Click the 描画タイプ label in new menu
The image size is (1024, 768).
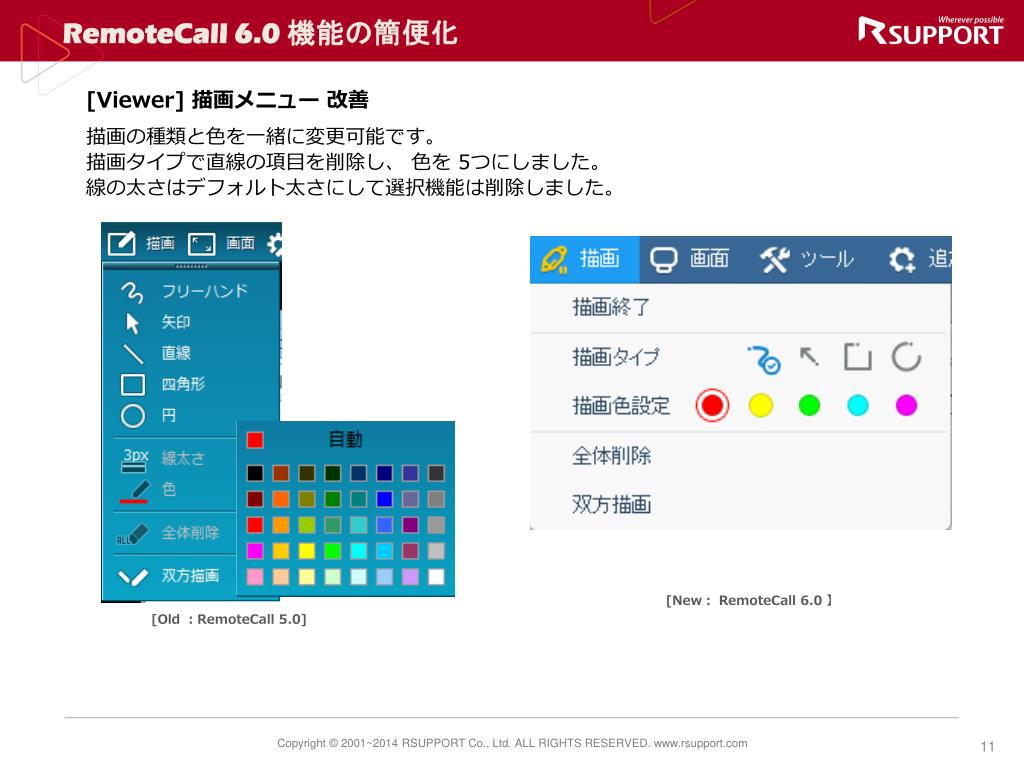tap(616, 357)
